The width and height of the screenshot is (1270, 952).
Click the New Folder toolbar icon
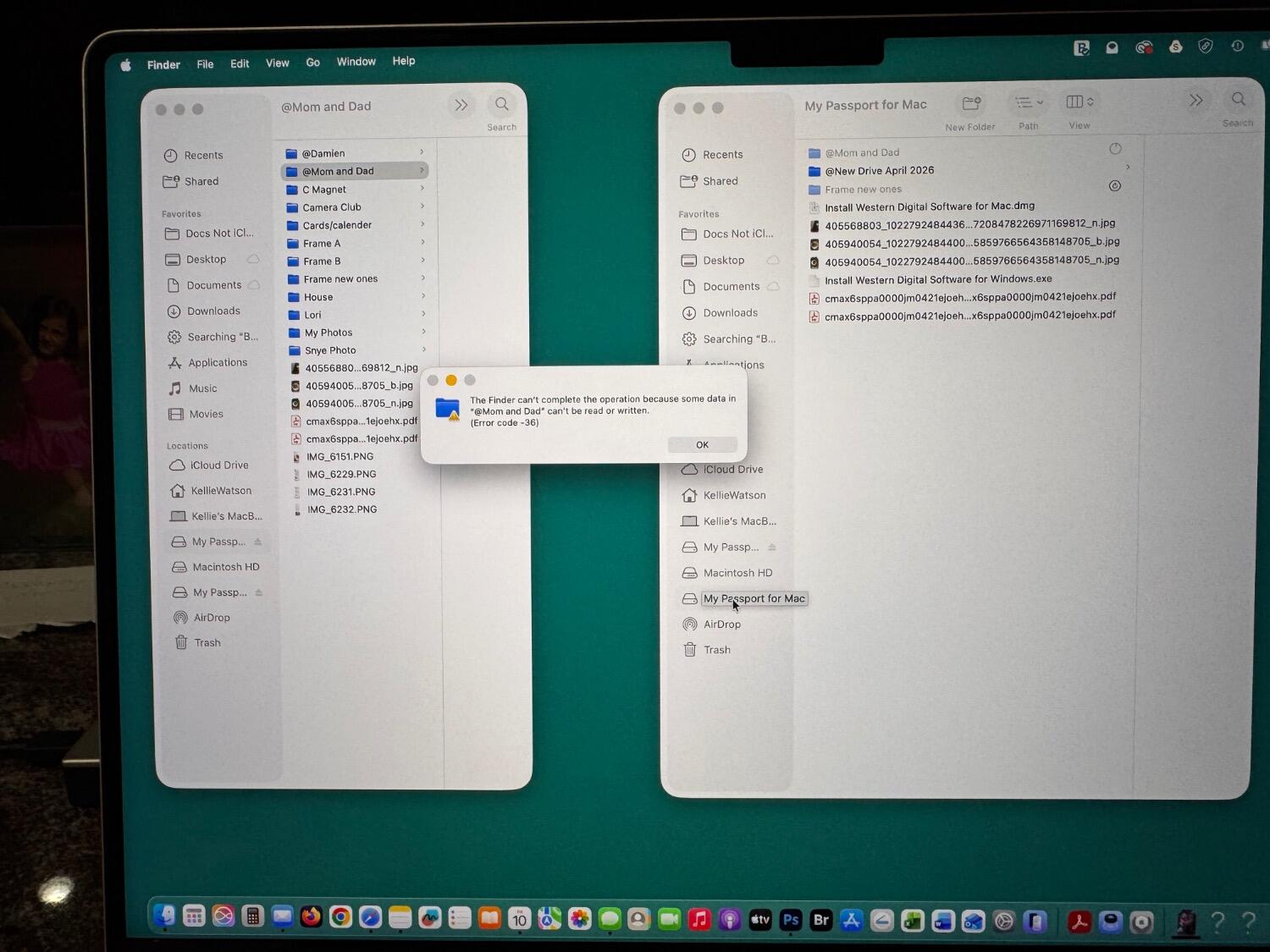(970, 103)
